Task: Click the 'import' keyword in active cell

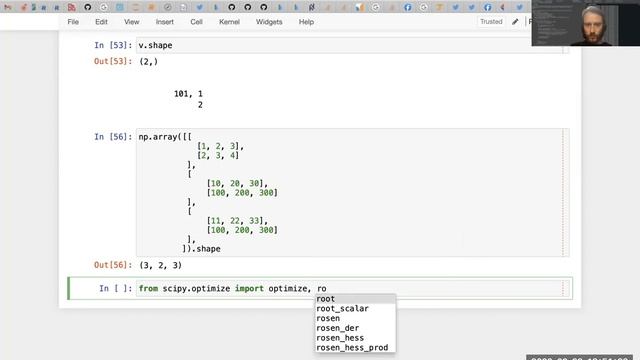Action: tap(249, 289)
